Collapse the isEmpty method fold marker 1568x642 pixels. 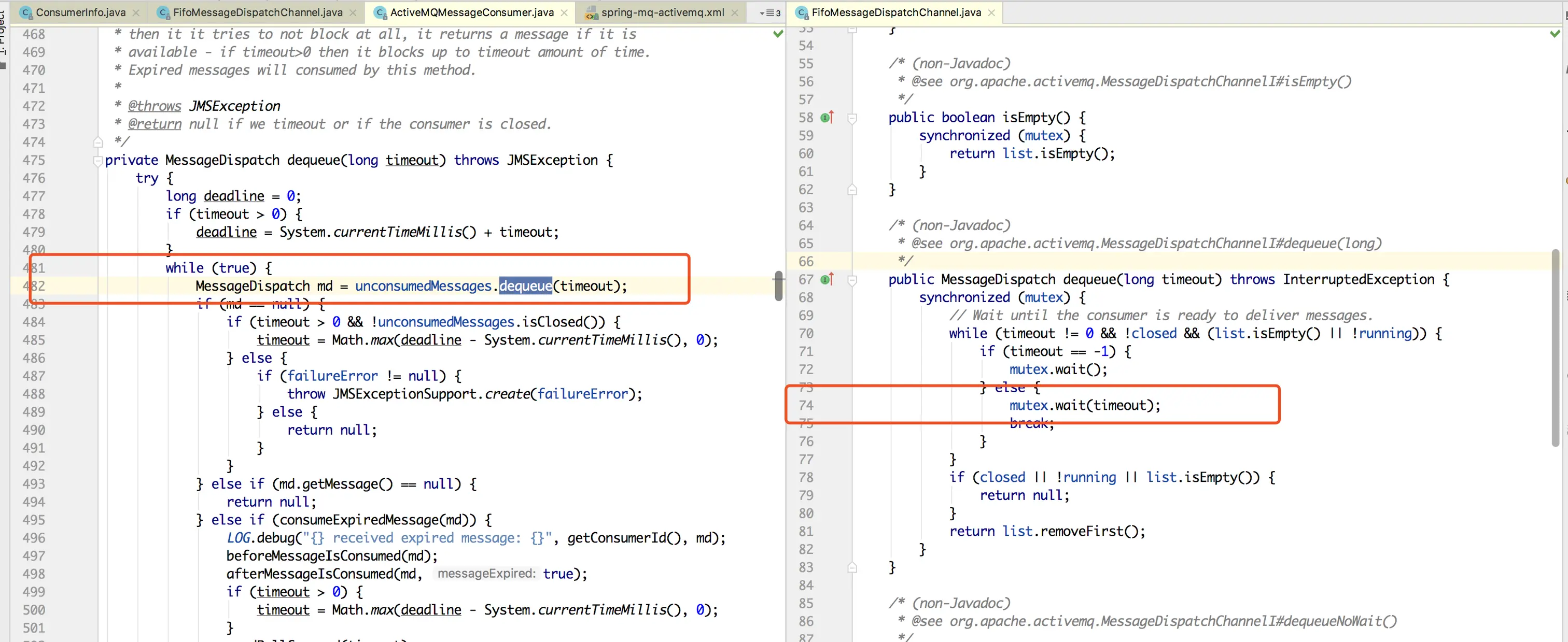click(852, 118)
